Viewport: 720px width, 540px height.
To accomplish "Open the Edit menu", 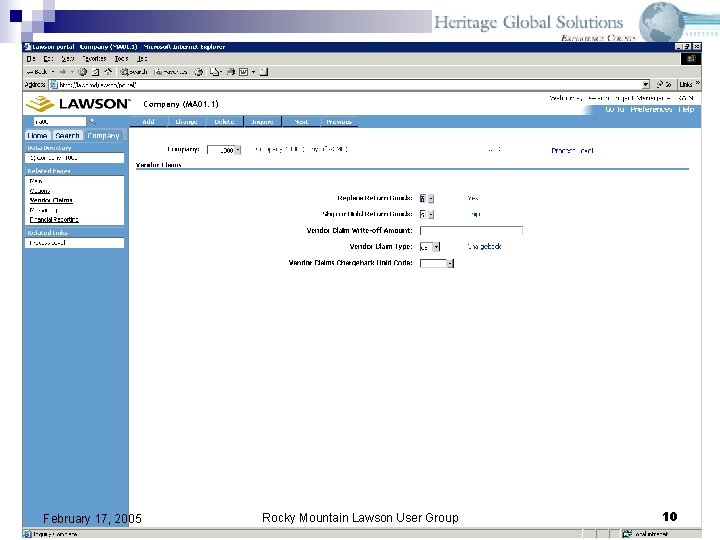I will click(x=48, y=59).
